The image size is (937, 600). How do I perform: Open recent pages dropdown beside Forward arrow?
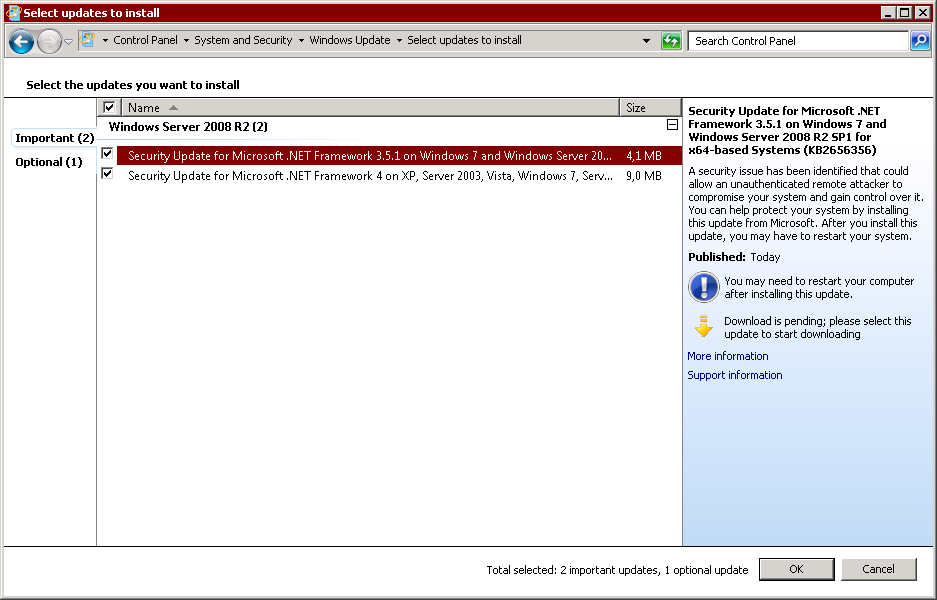tap(69, 42)
